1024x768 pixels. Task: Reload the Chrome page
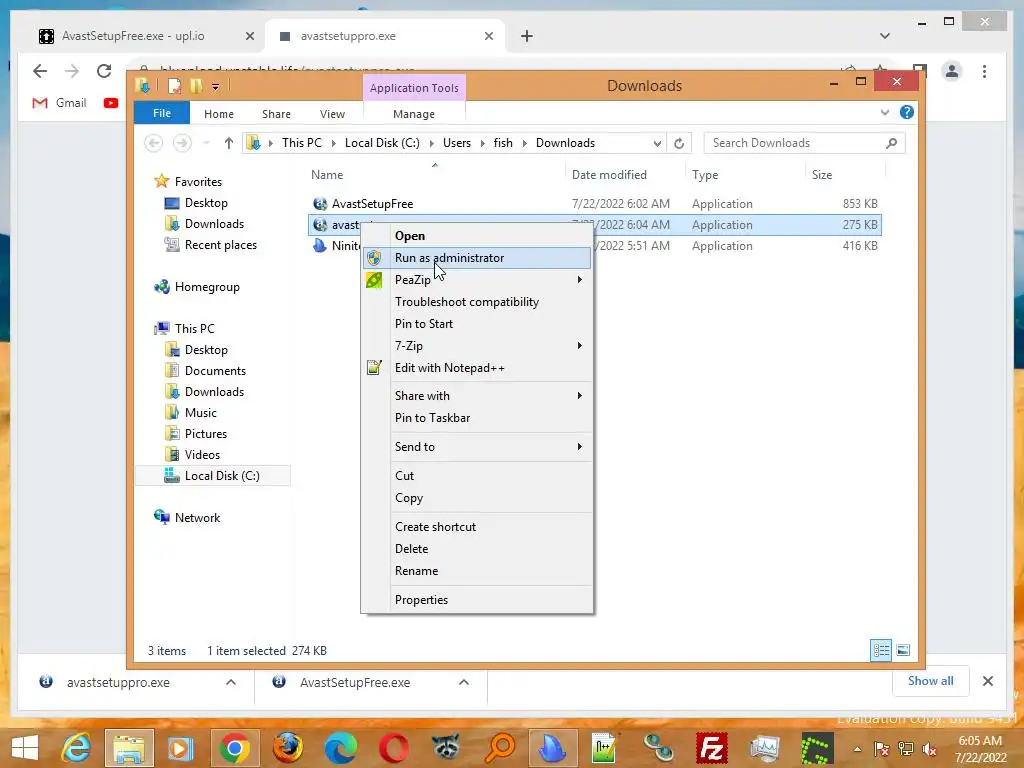104,71
